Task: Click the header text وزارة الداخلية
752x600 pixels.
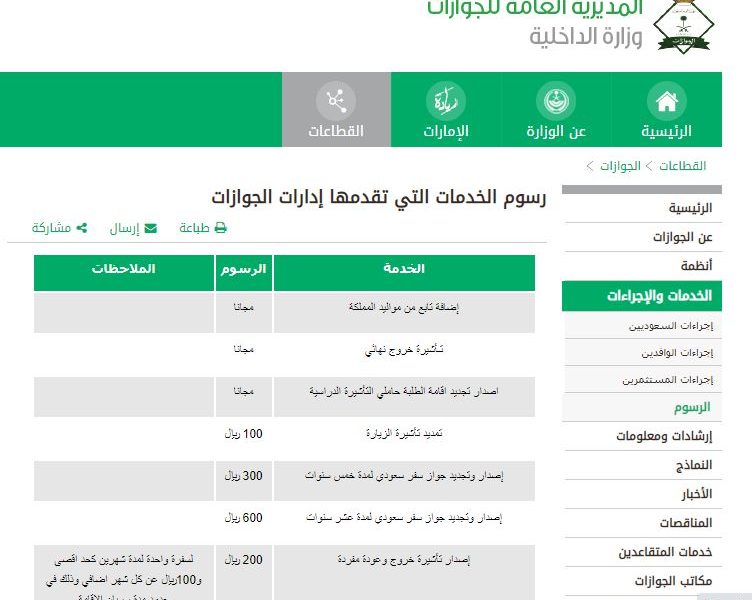Action: [586, 37]
